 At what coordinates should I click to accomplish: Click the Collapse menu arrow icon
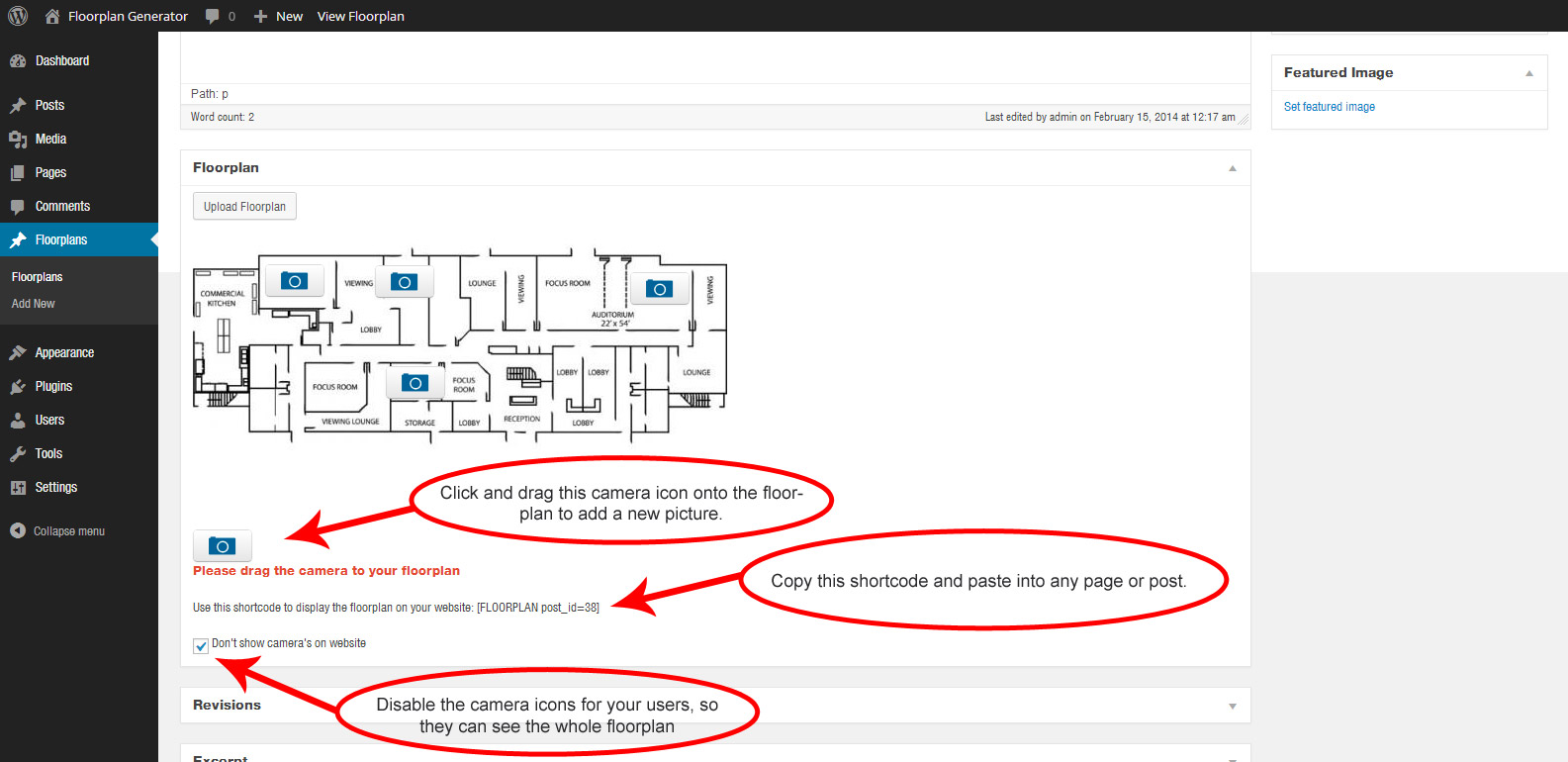(x=18, y=530)
